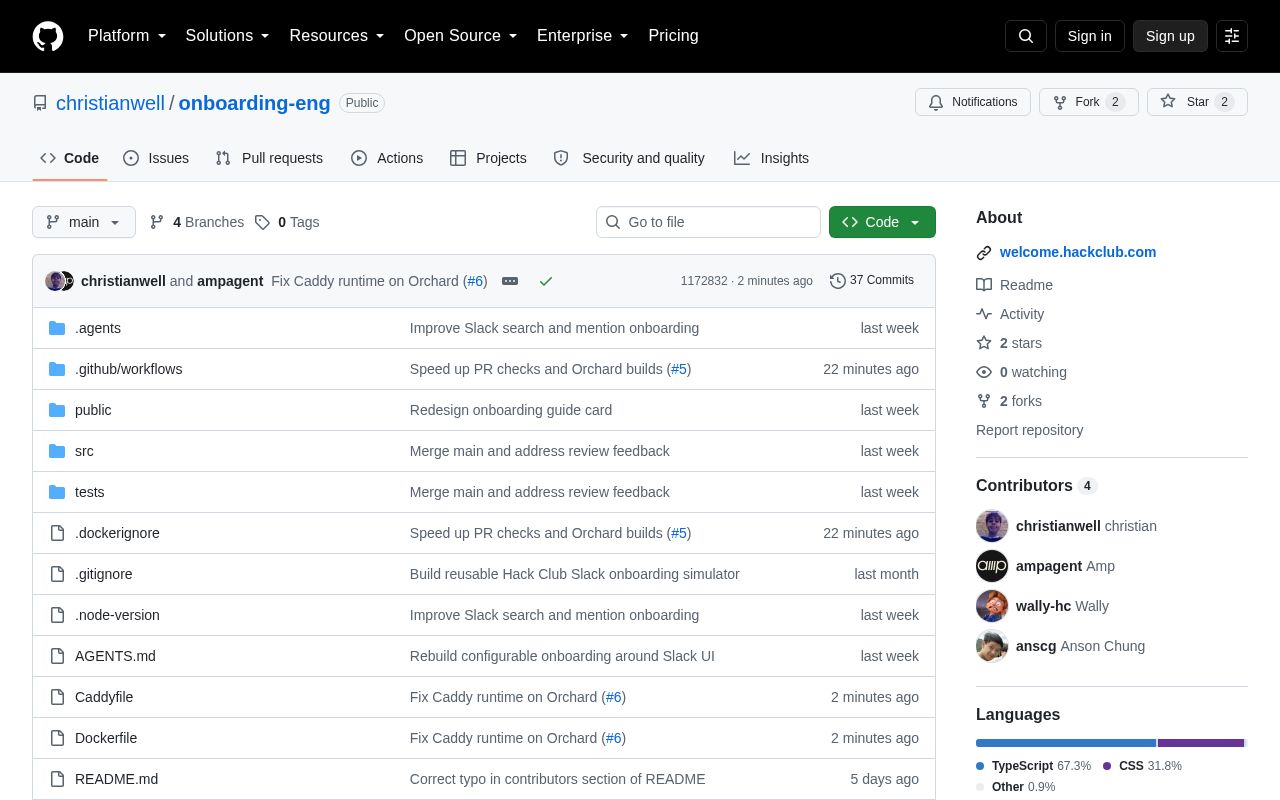Screen dimensions: 1280x800
Task: Open 2 stars link in About
Action: pos(1009,343)
